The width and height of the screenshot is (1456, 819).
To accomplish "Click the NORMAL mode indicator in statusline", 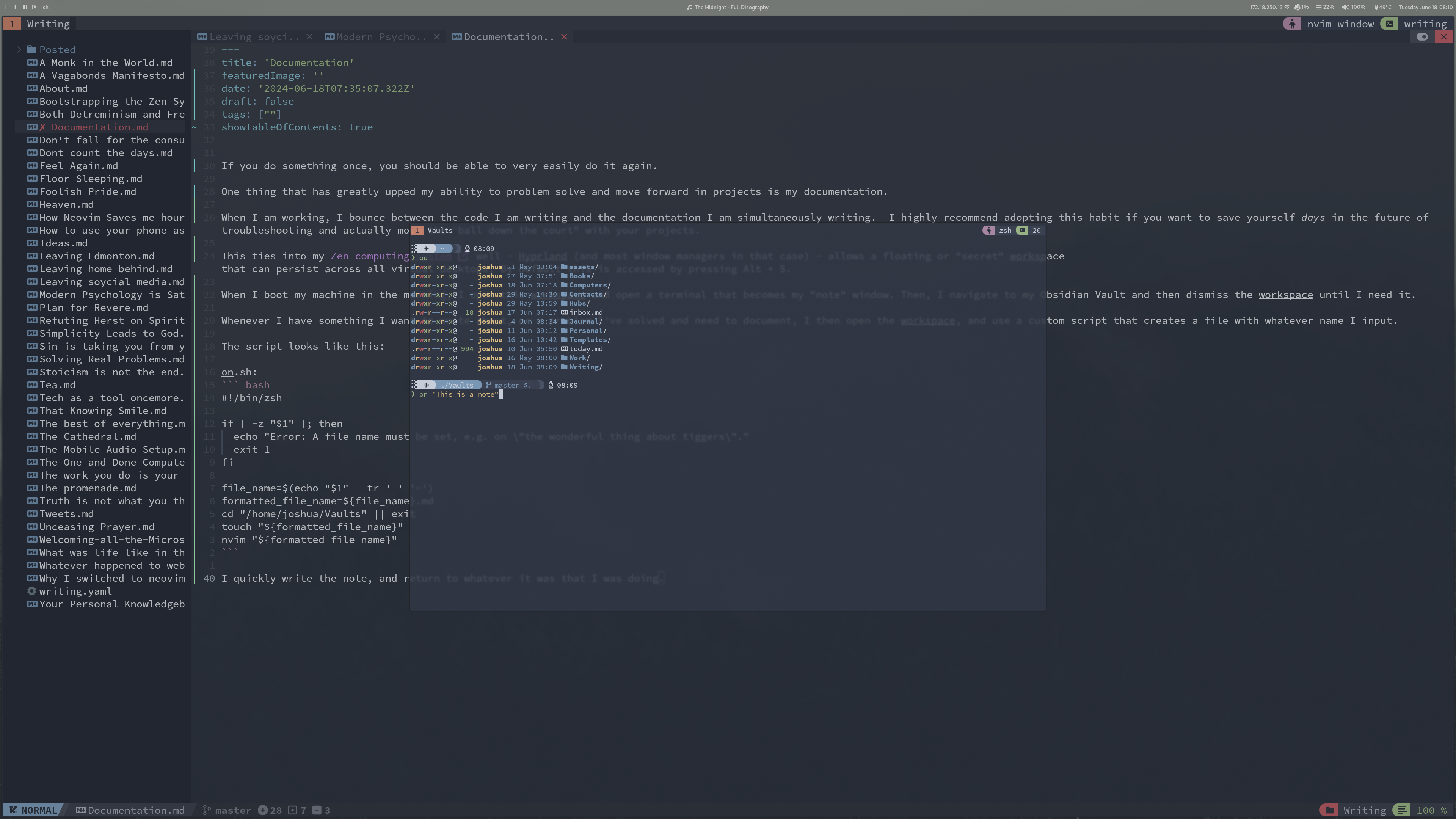I will tap(33, 811).
